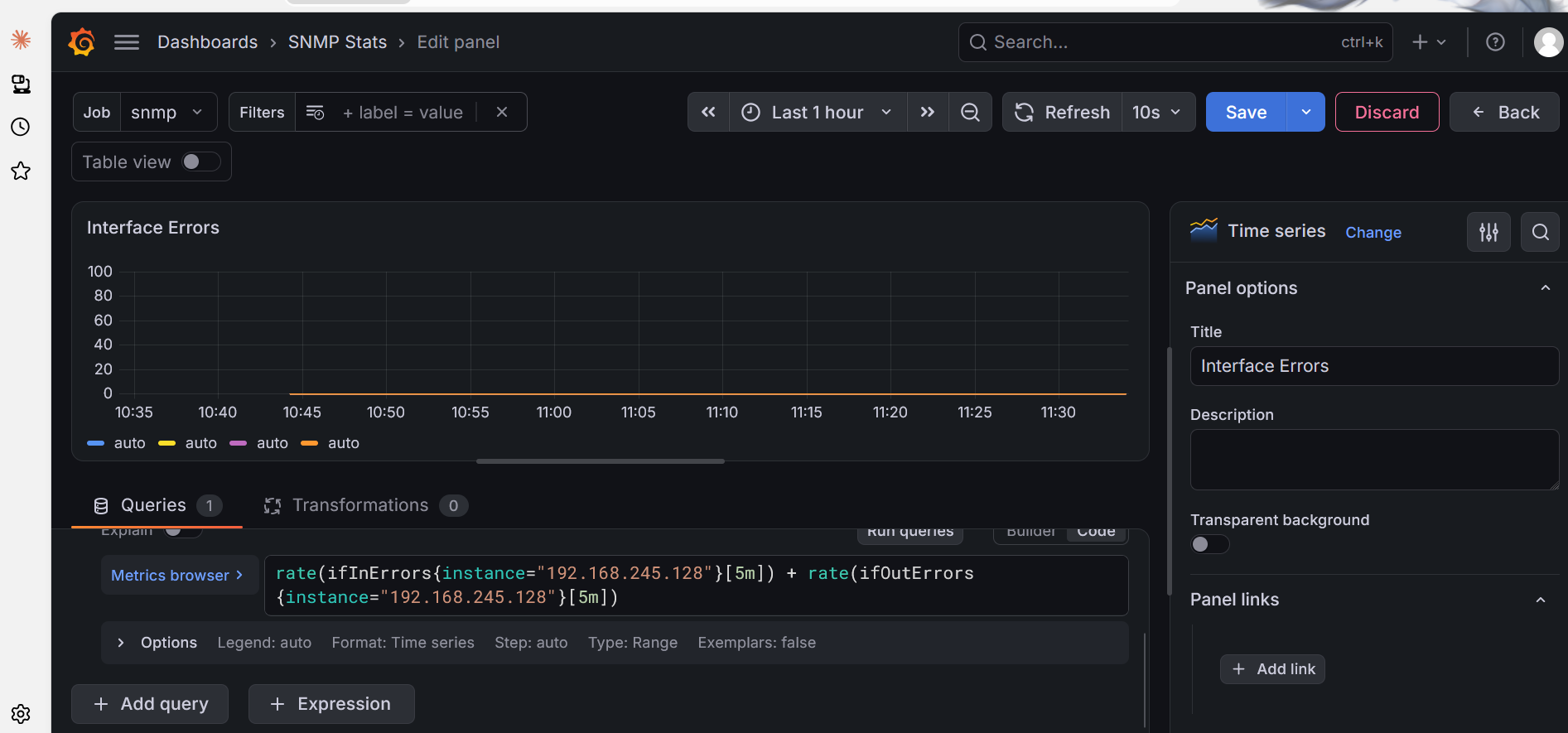Click the Description text area

coord(1374,460)
